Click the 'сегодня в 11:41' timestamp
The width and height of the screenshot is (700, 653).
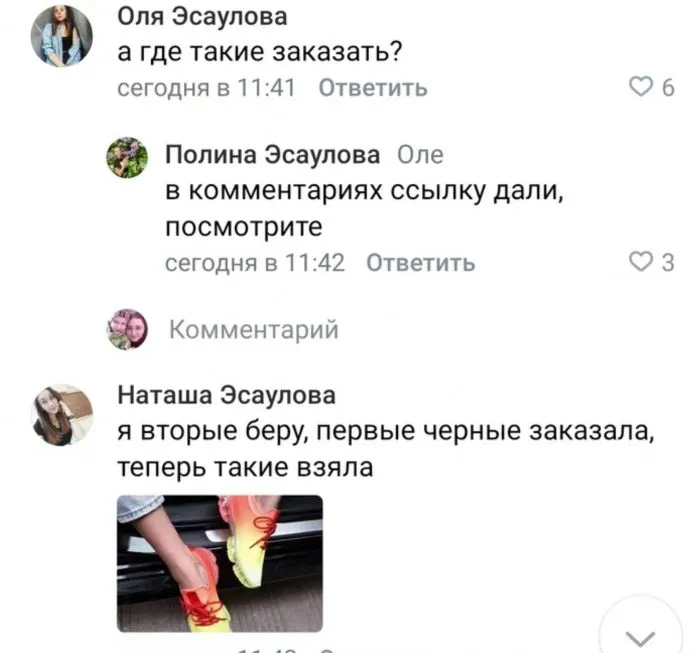point(206,88)
